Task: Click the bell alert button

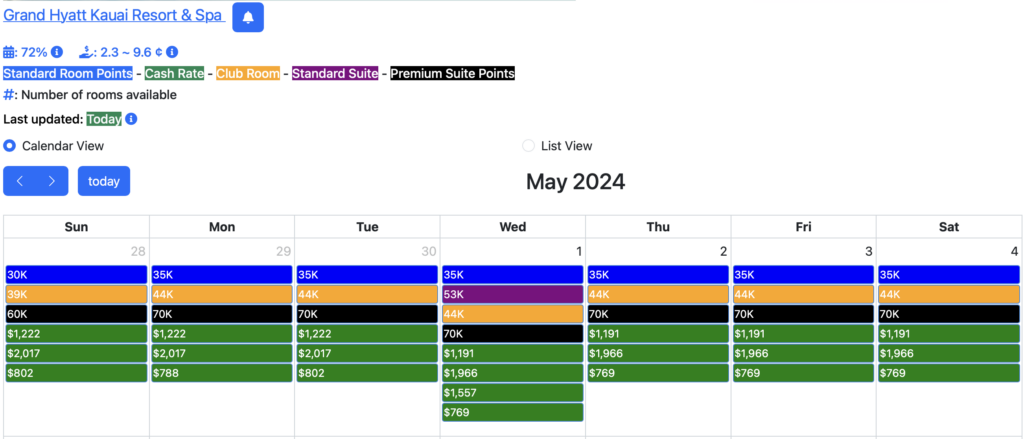Action: (248, 17)
